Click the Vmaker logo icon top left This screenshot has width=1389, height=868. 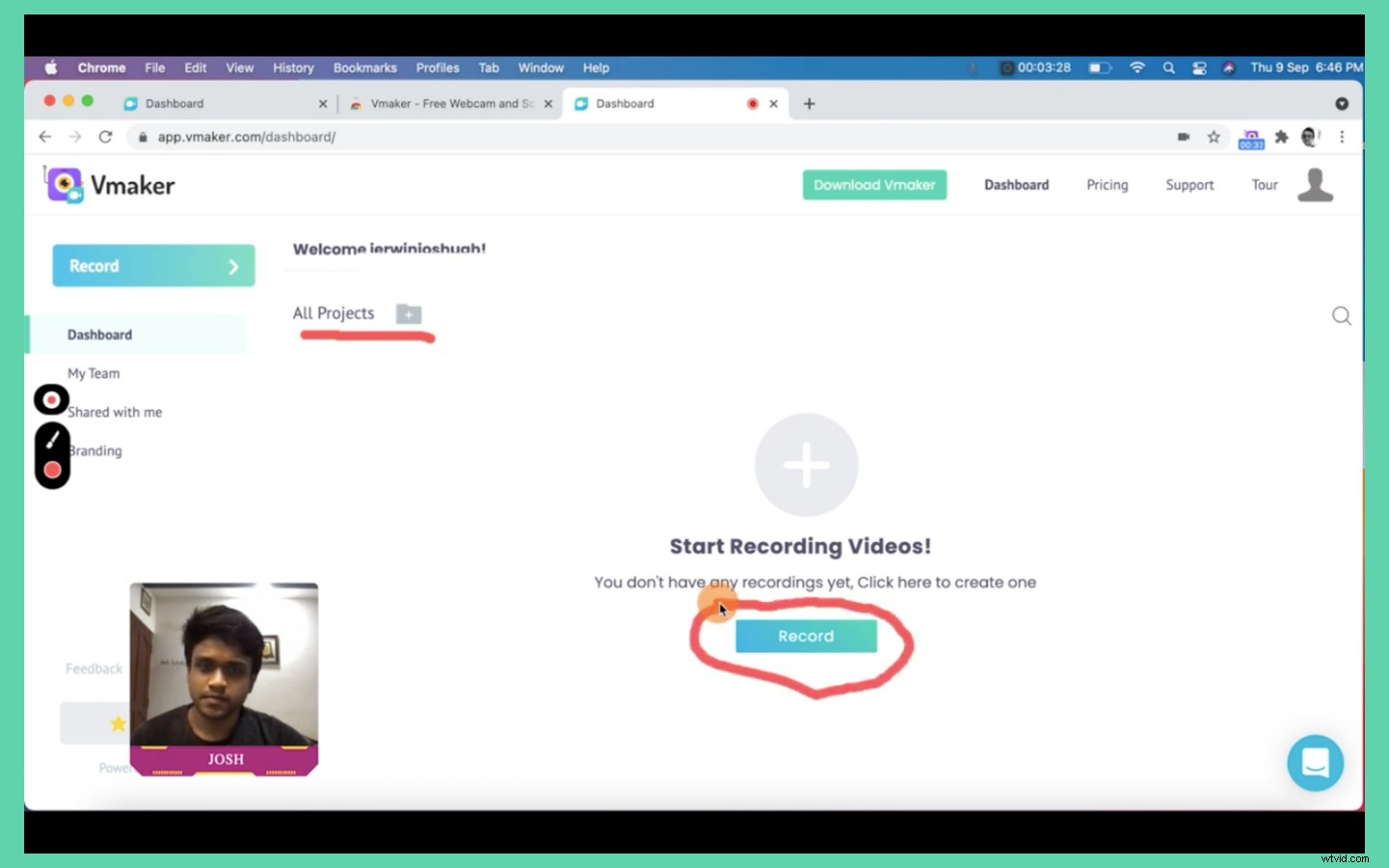point(64,185)
